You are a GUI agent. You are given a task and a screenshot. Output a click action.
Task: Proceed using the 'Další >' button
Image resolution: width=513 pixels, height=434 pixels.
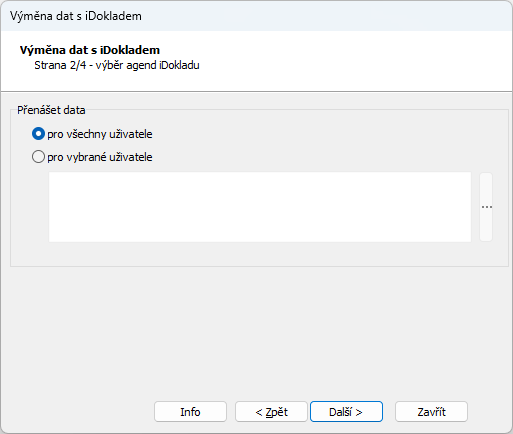click(x=346, y=412)
